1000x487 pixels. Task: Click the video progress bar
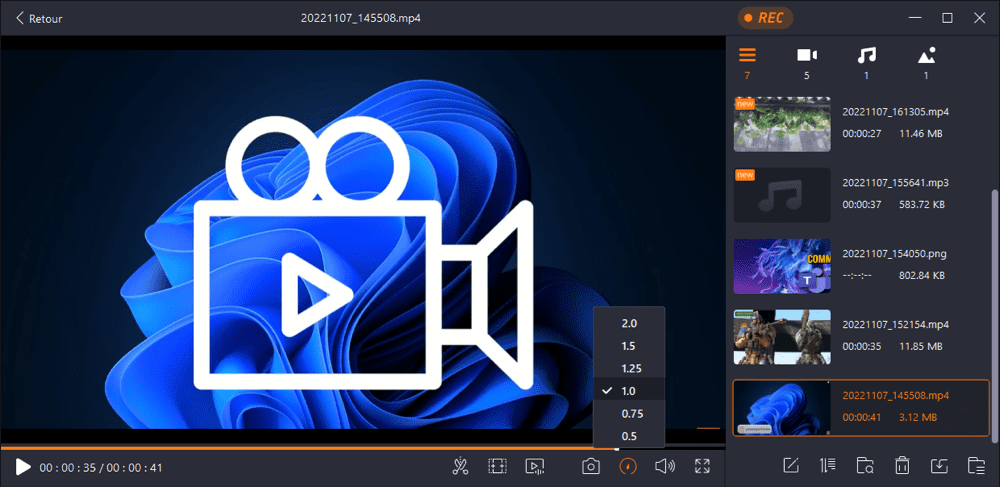tap(362, 449)
